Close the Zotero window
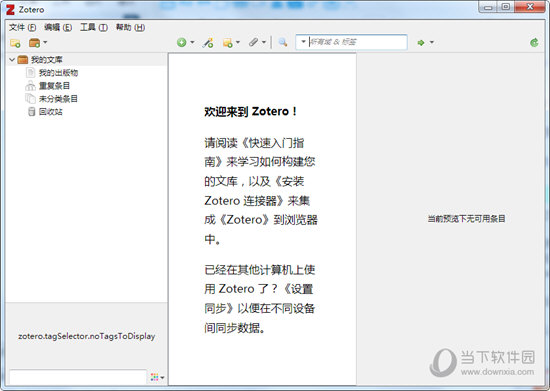The width and height of the screenshot is (550, 391). coord(530,7)
